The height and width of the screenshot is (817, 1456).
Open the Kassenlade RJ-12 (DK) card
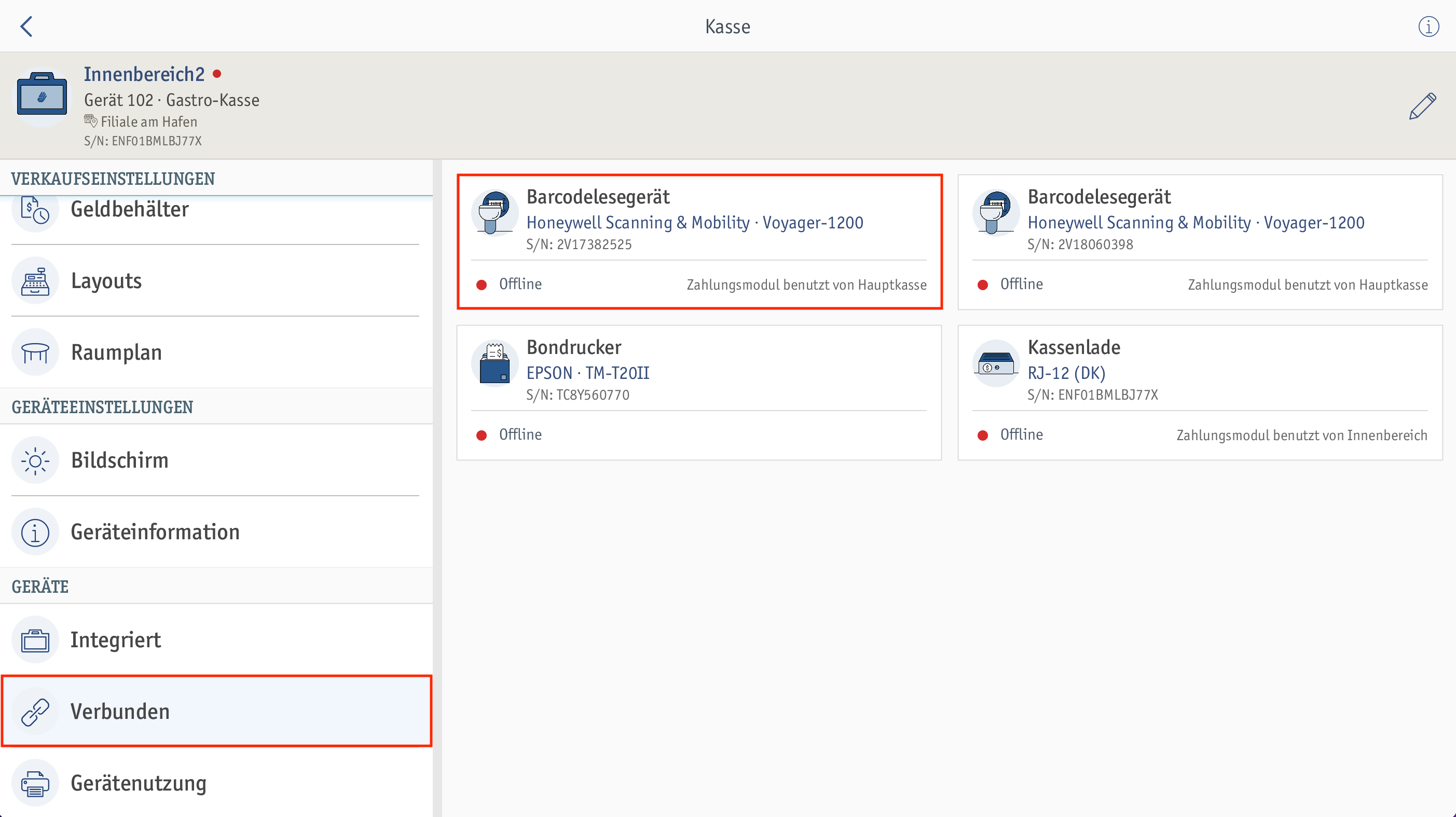click(x=1200, y=392)
